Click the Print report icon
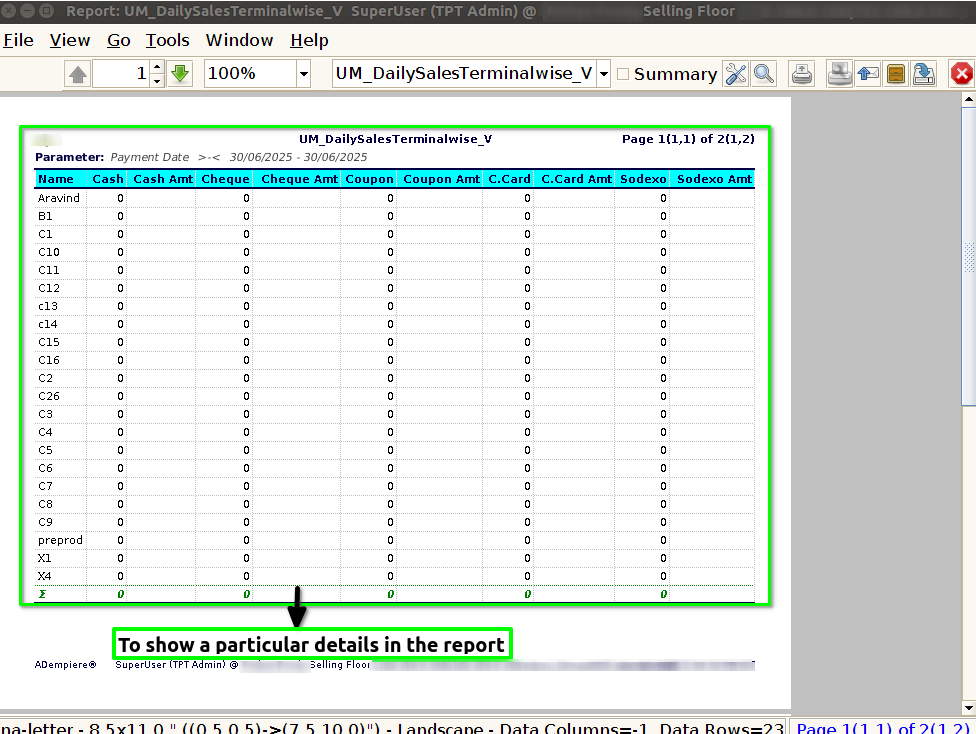Image resolution: width=976 pixels, height=734 pixels. pos(802,74)
